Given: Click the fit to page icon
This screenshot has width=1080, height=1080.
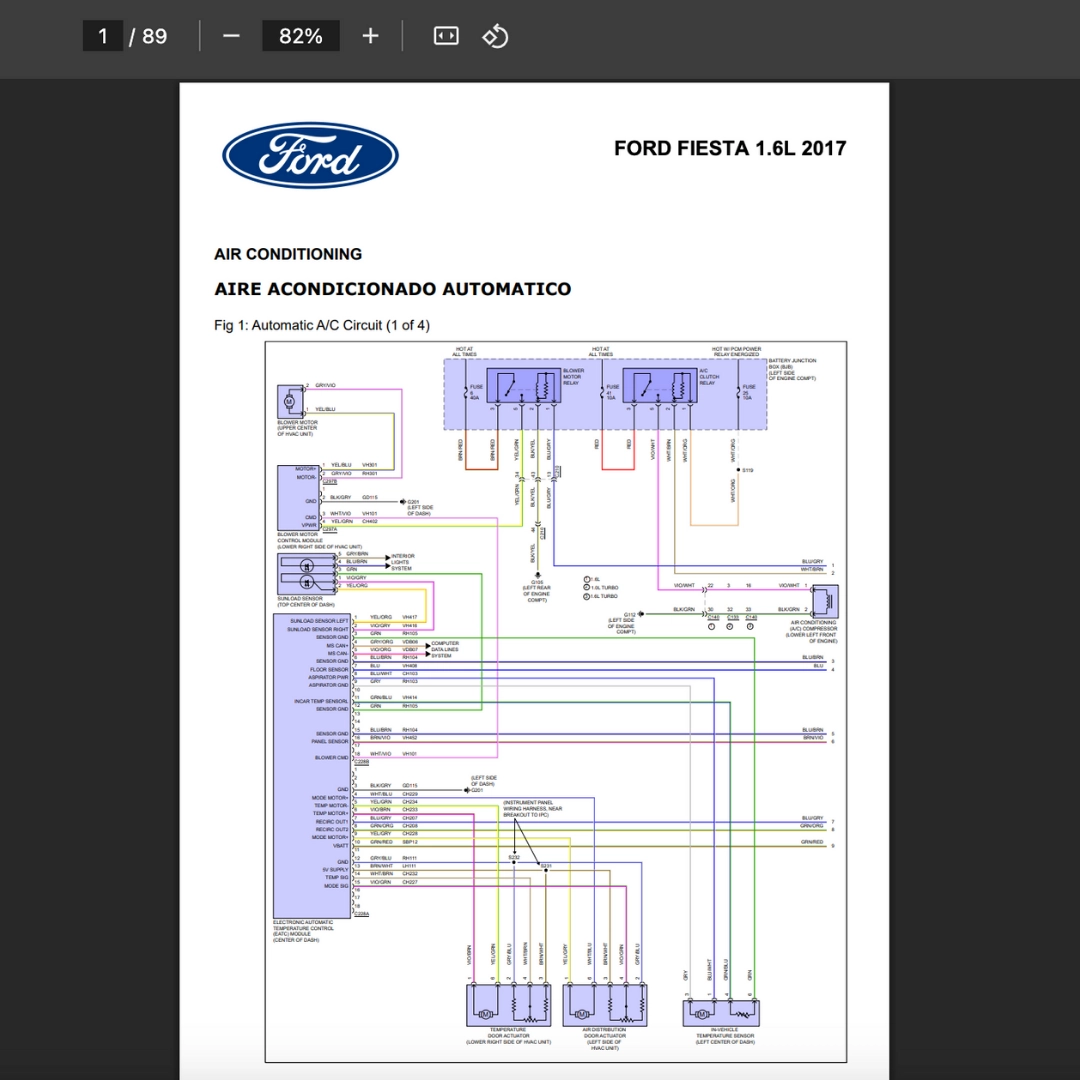Looking at the screenshot, I should (446, 36).
